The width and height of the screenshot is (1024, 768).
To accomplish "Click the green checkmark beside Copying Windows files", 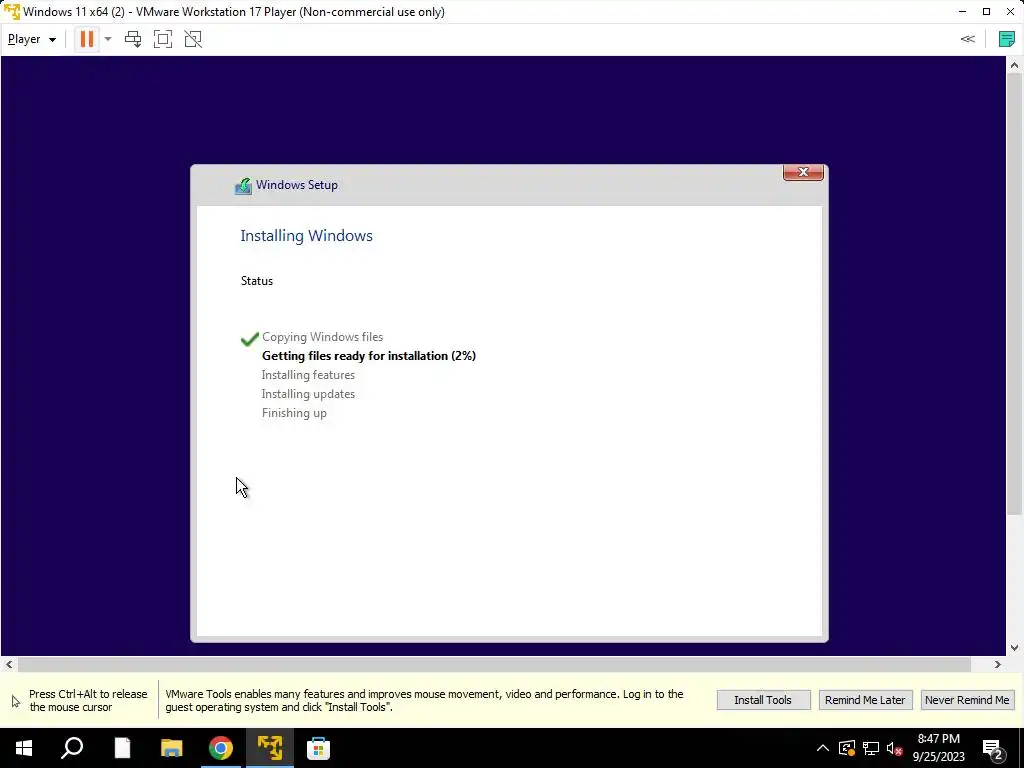I will click(249, 338).
